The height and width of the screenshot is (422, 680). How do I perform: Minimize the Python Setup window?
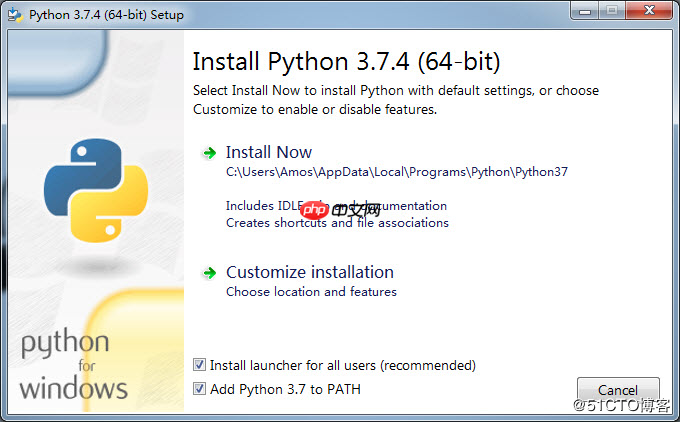pyautogui.click(x=585, y=11)
